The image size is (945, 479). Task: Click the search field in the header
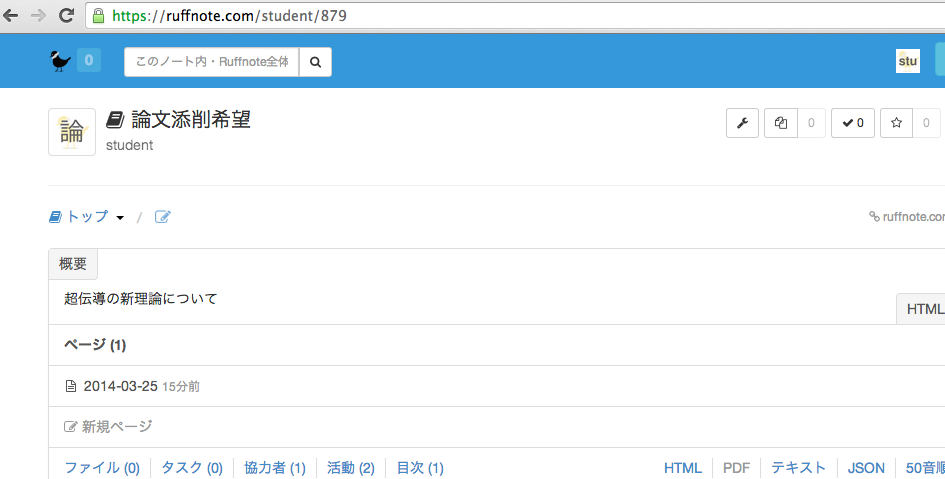coord(212,62)
